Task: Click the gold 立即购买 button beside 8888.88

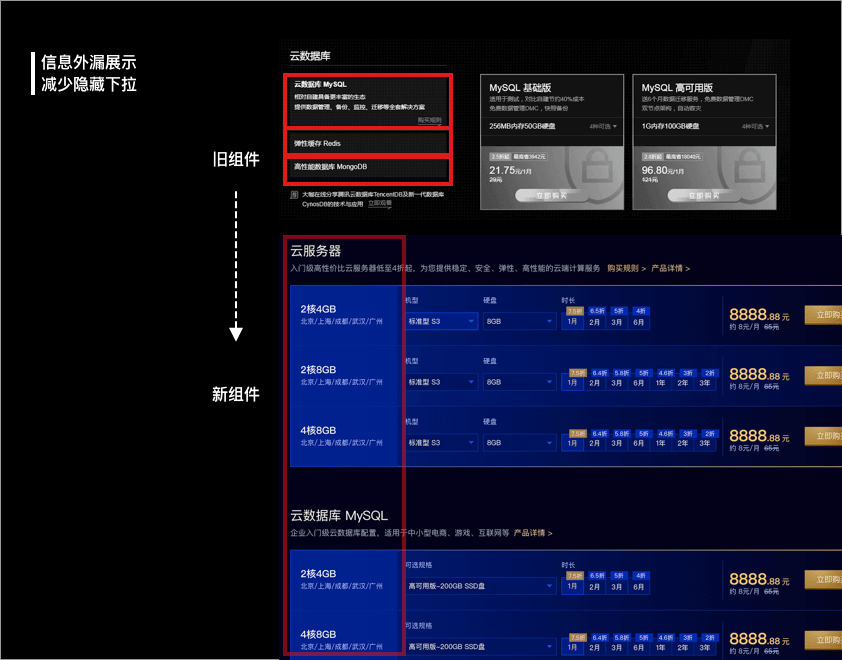Action: 826,313
